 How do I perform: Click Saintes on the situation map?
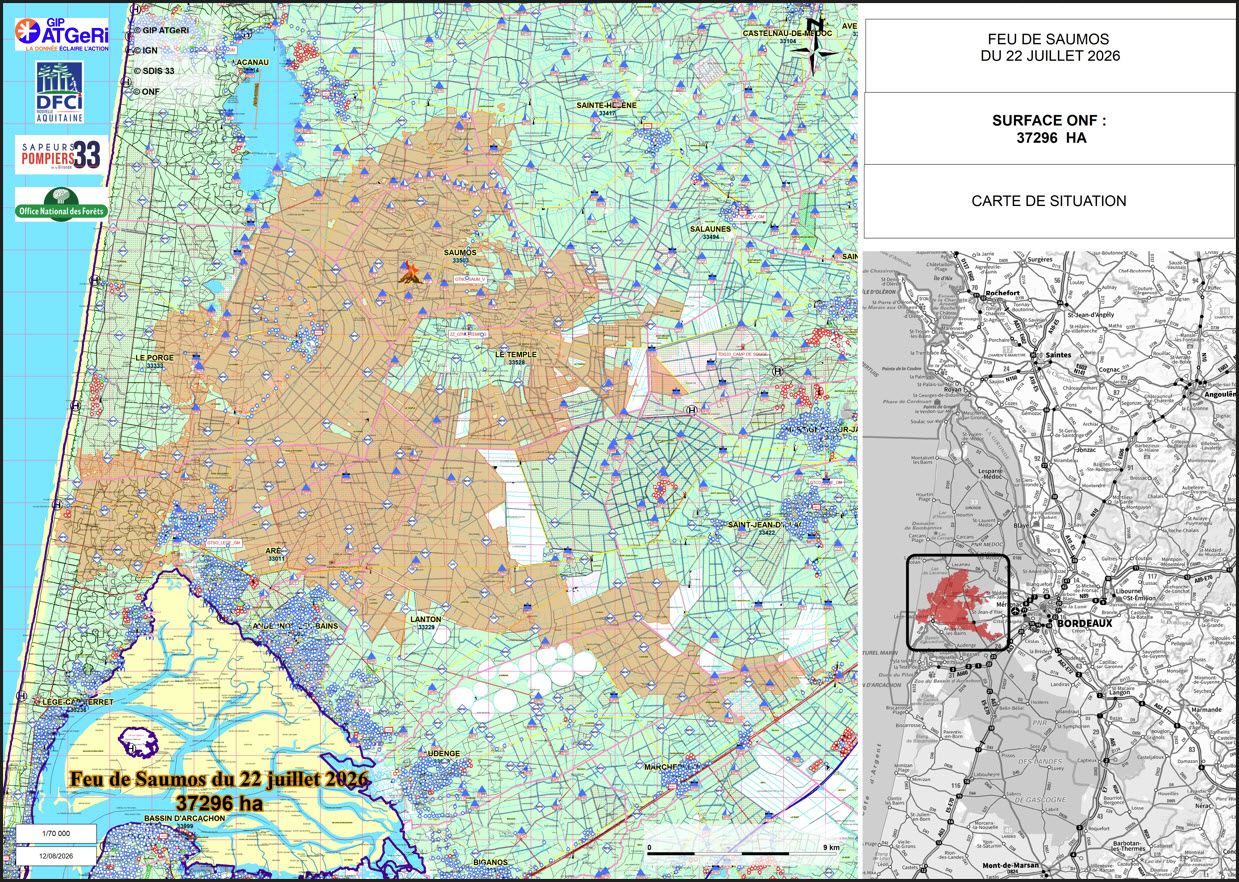[x=1058, y=355]
